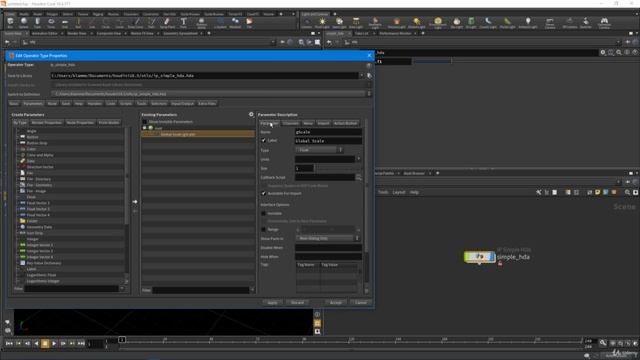Jump to first frame in playbar
Screen dimensions: 640x360
point(9,344)
